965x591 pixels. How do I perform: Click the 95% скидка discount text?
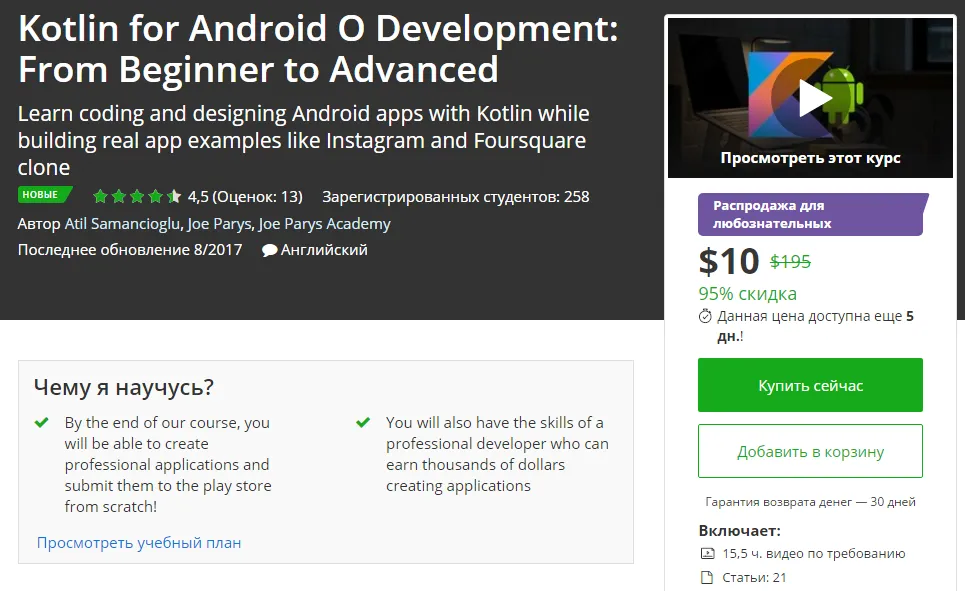point(748,294)
